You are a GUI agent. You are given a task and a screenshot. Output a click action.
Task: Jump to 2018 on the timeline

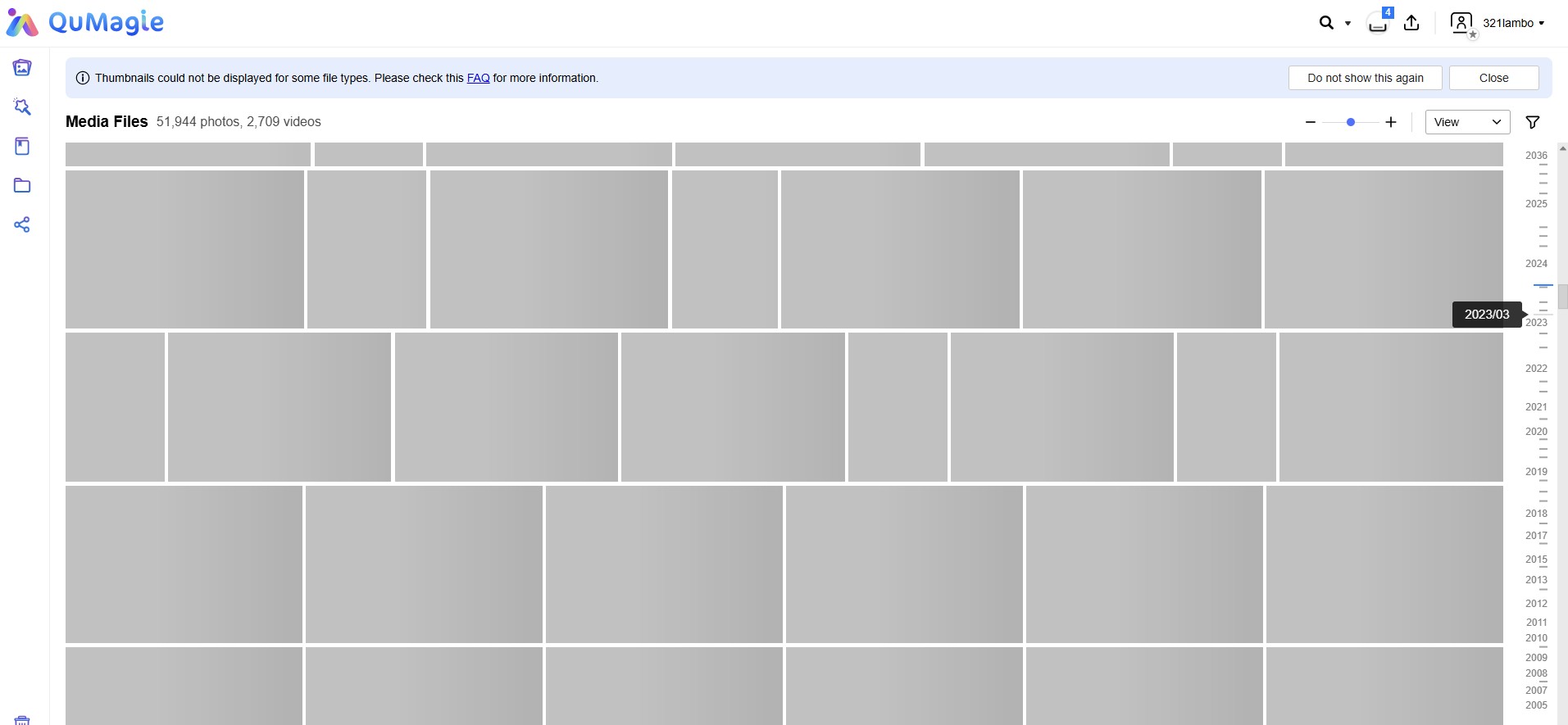pyautogui.click(x=1536, y=513)
